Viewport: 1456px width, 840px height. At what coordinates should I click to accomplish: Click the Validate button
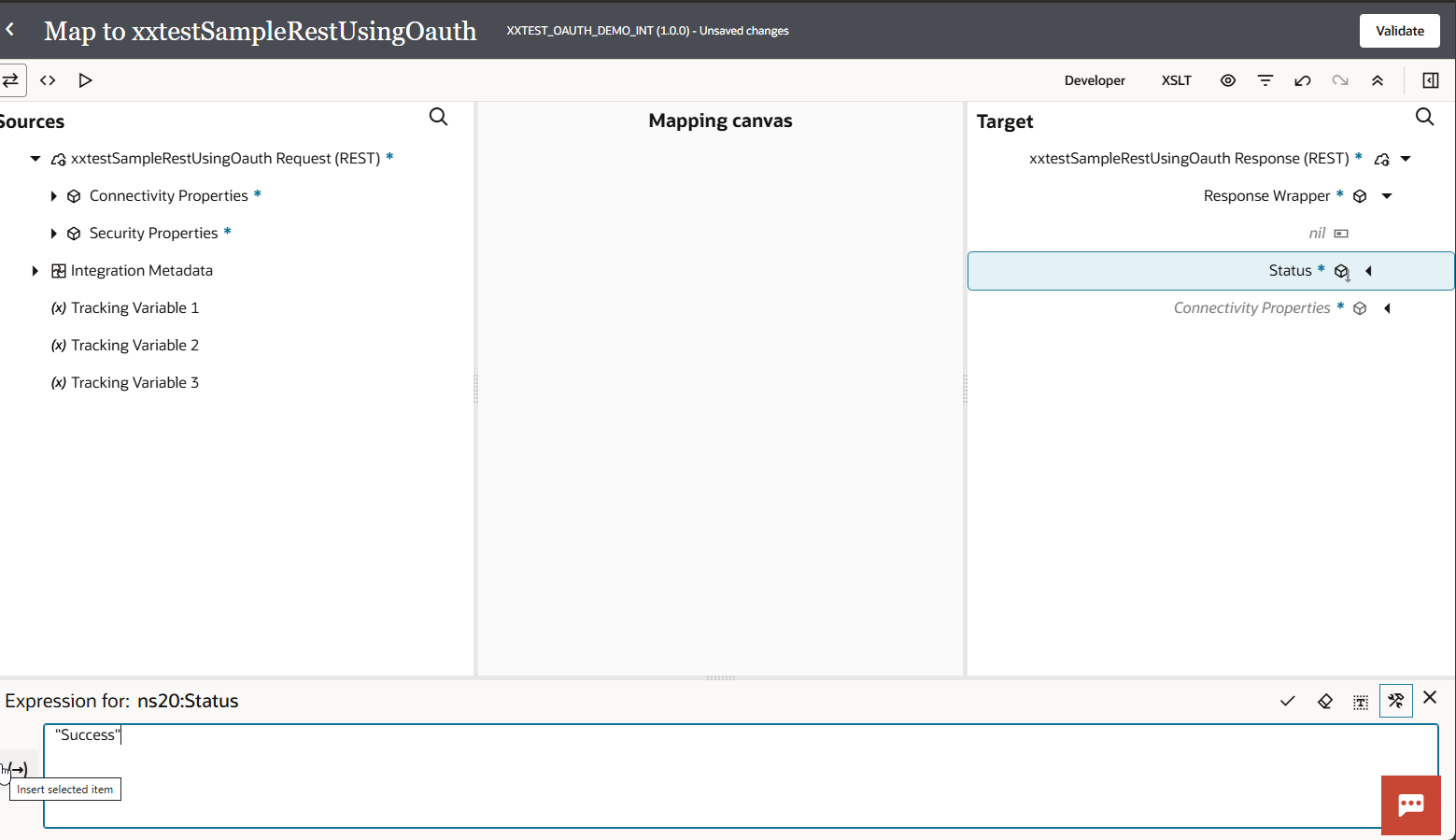(x=1399, y=31)
